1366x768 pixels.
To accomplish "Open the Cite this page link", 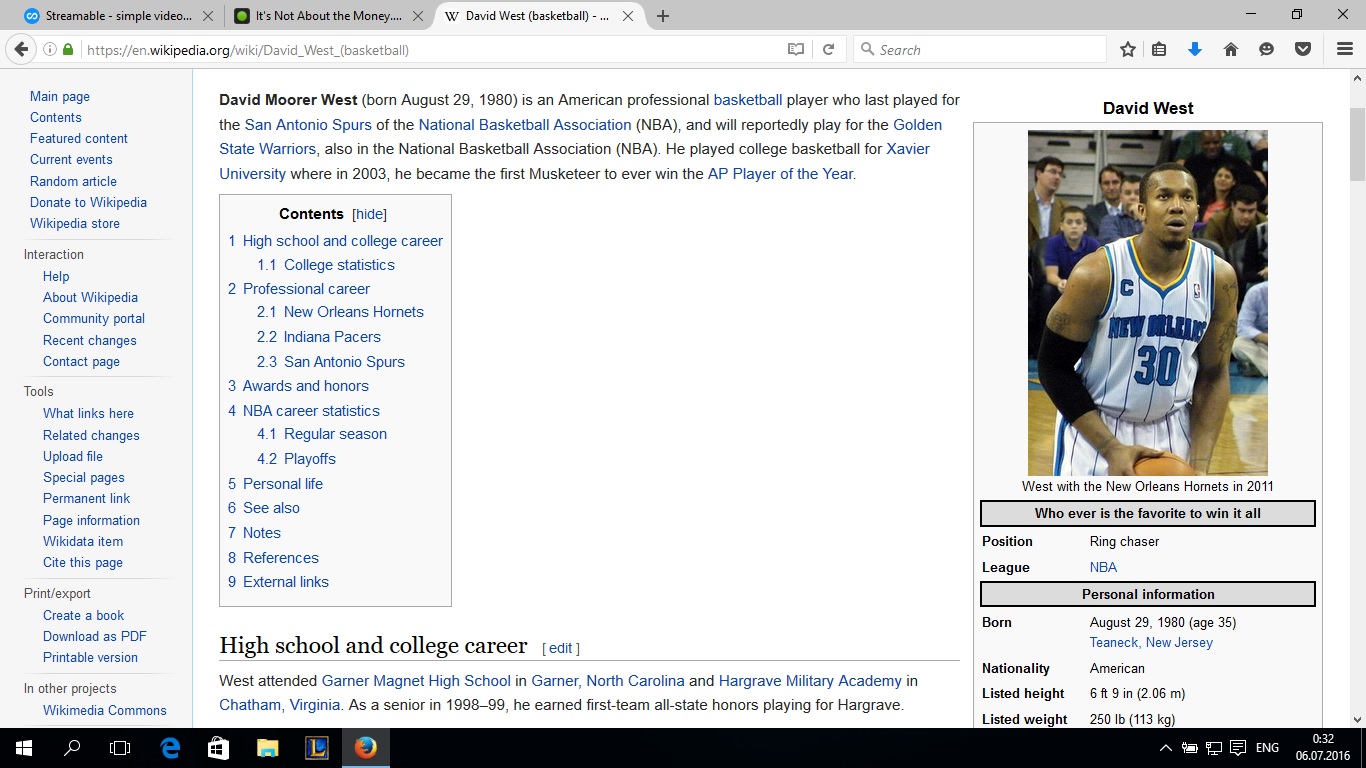I will coord(83,562).
